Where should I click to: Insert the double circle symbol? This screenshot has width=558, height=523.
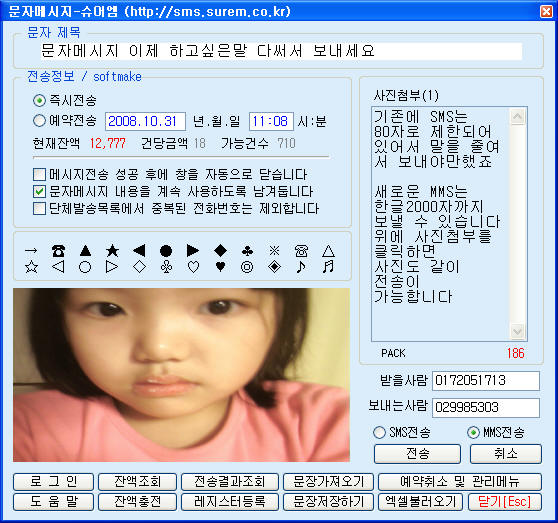click(247, 267)
